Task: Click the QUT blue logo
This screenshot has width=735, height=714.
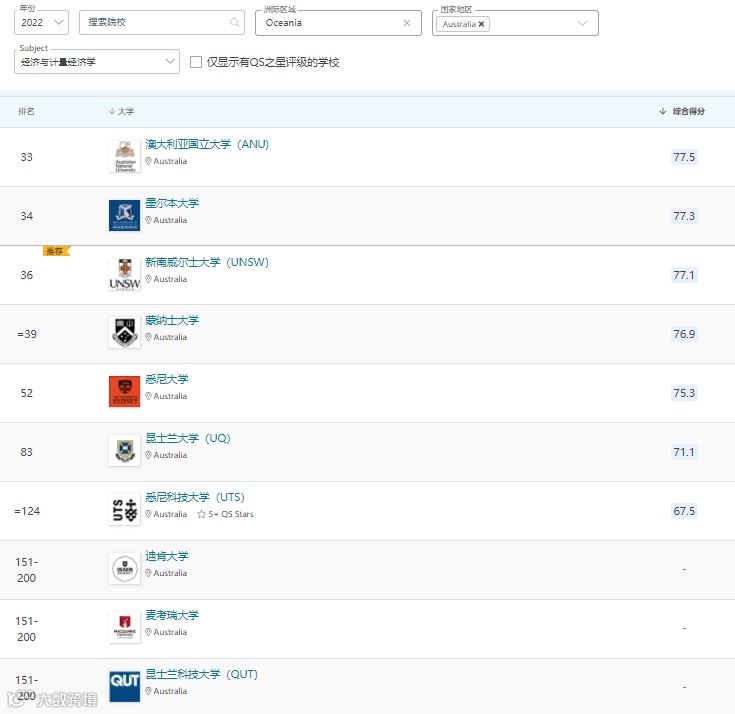Action: 124,686
